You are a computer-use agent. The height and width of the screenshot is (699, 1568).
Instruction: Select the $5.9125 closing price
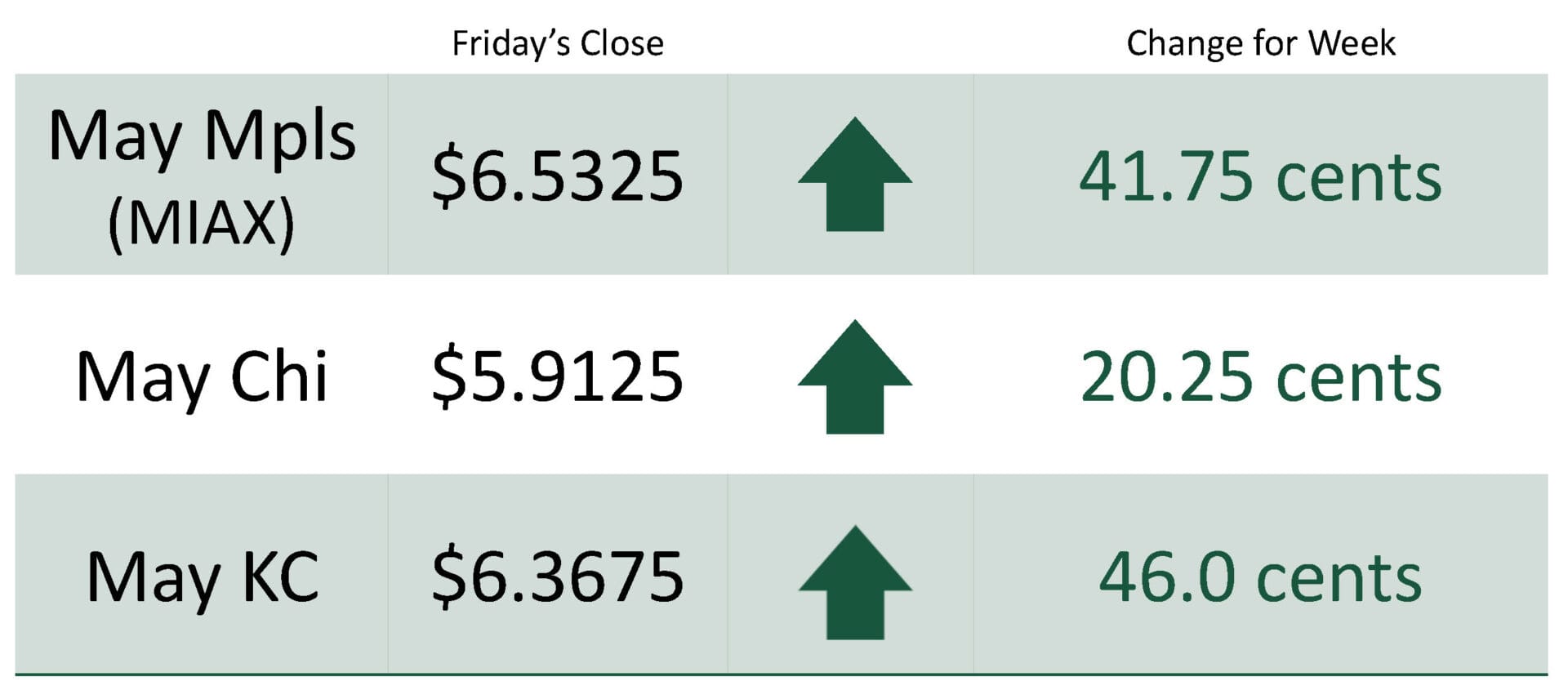pyautogui.click(x=558, y=376)
